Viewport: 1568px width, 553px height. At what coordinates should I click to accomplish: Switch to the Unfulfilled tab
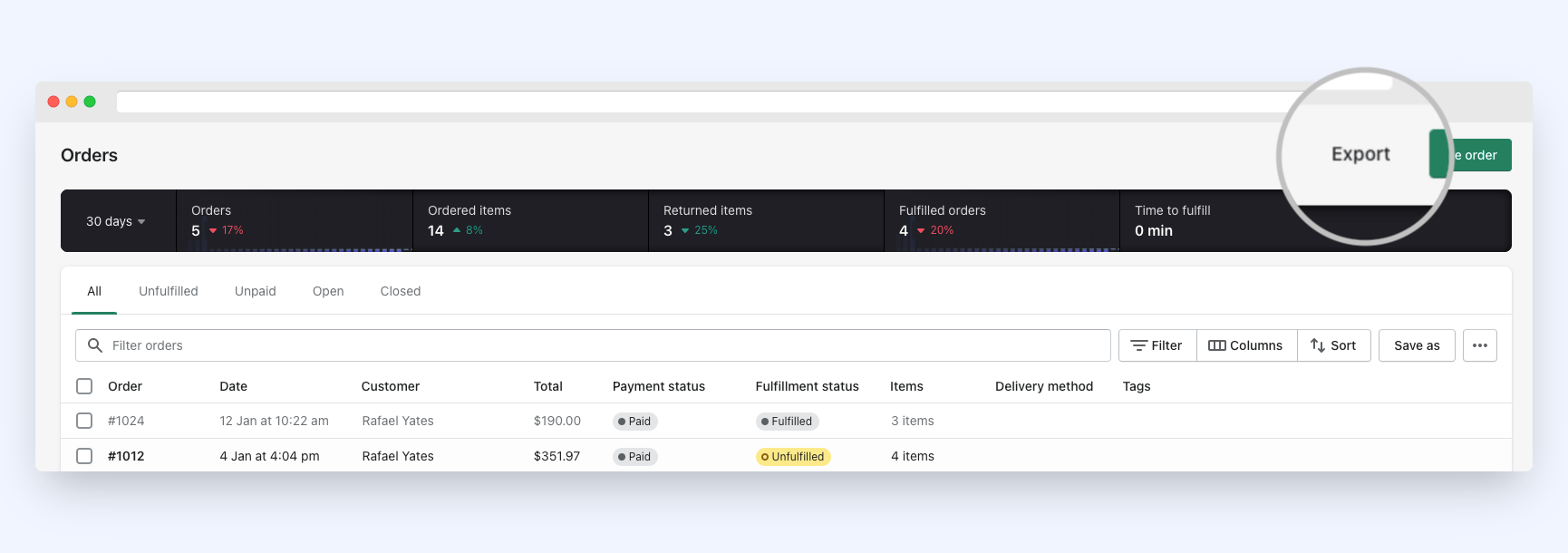click(x=169, y=291)
